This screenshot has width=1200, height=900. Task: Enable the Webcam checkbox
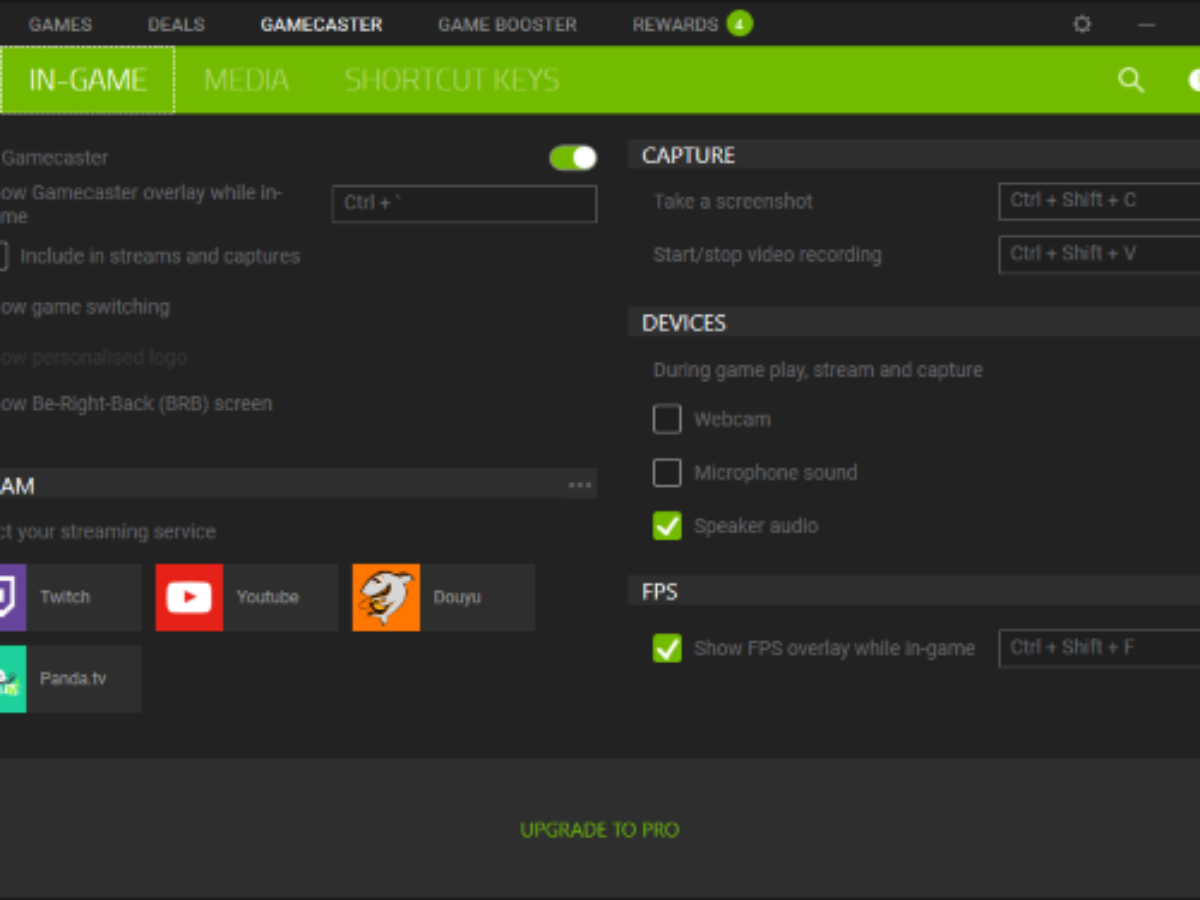click(667, 419)
